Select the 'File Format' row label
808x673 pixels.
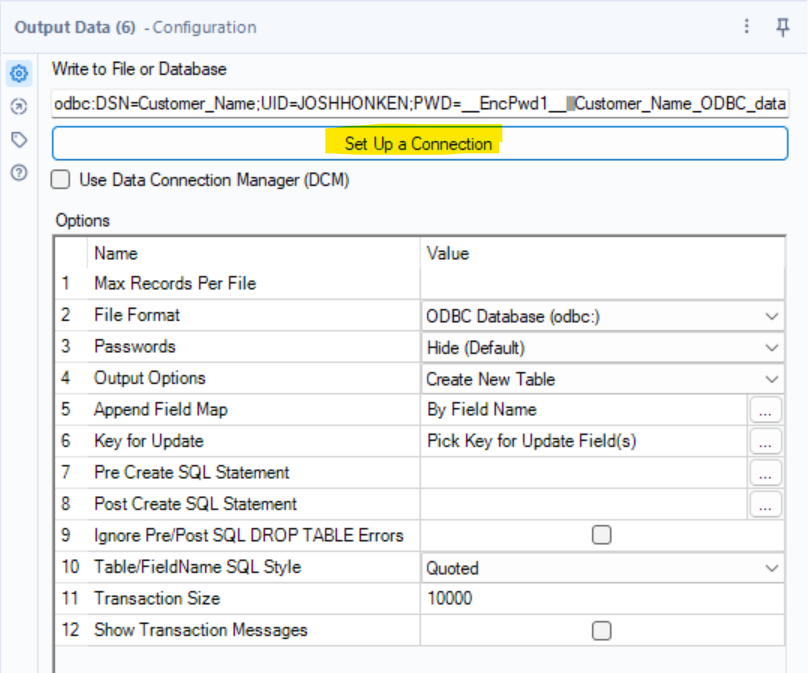[137, 315]
